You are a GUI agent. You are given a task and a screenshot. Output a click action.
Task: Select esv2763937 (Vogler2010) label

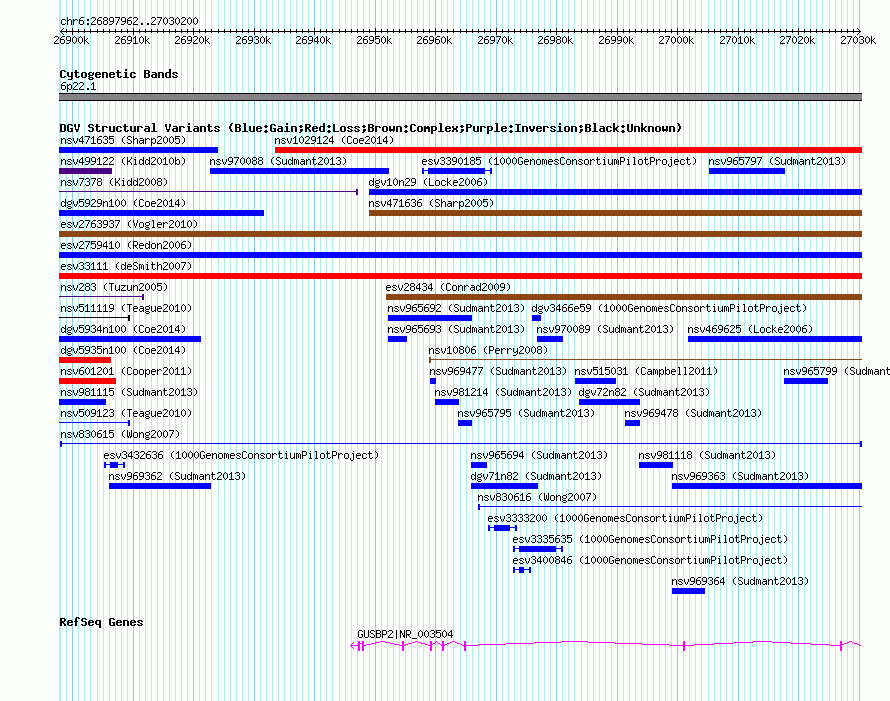tap(129, 224)
